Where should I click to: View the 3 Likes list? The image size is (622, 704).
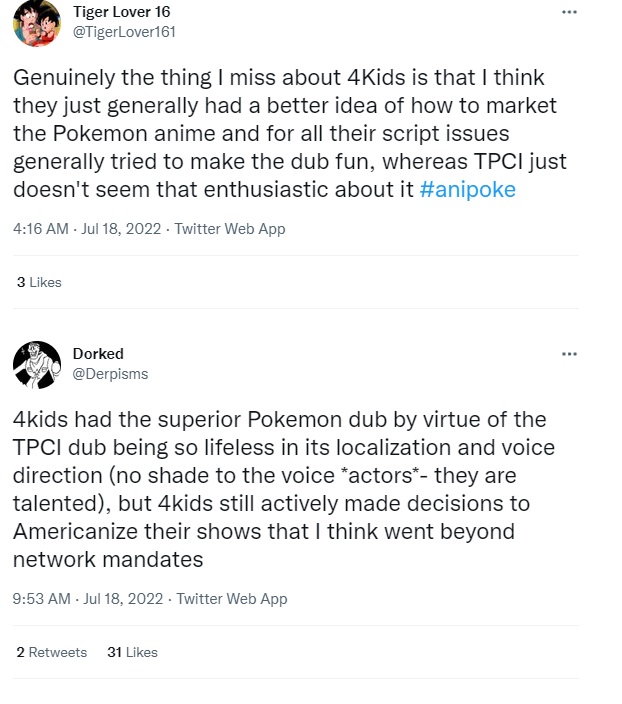coord(39,282)
